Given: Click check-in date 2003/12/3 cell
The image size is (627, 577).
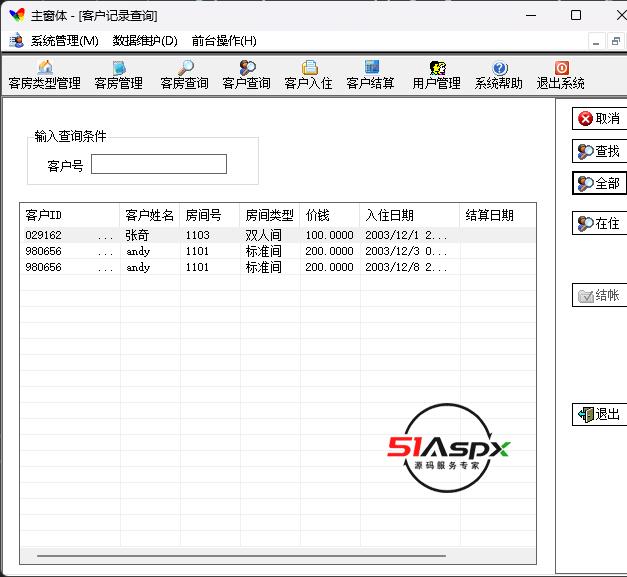Looking at the screenshot, I should pos(406,251).
